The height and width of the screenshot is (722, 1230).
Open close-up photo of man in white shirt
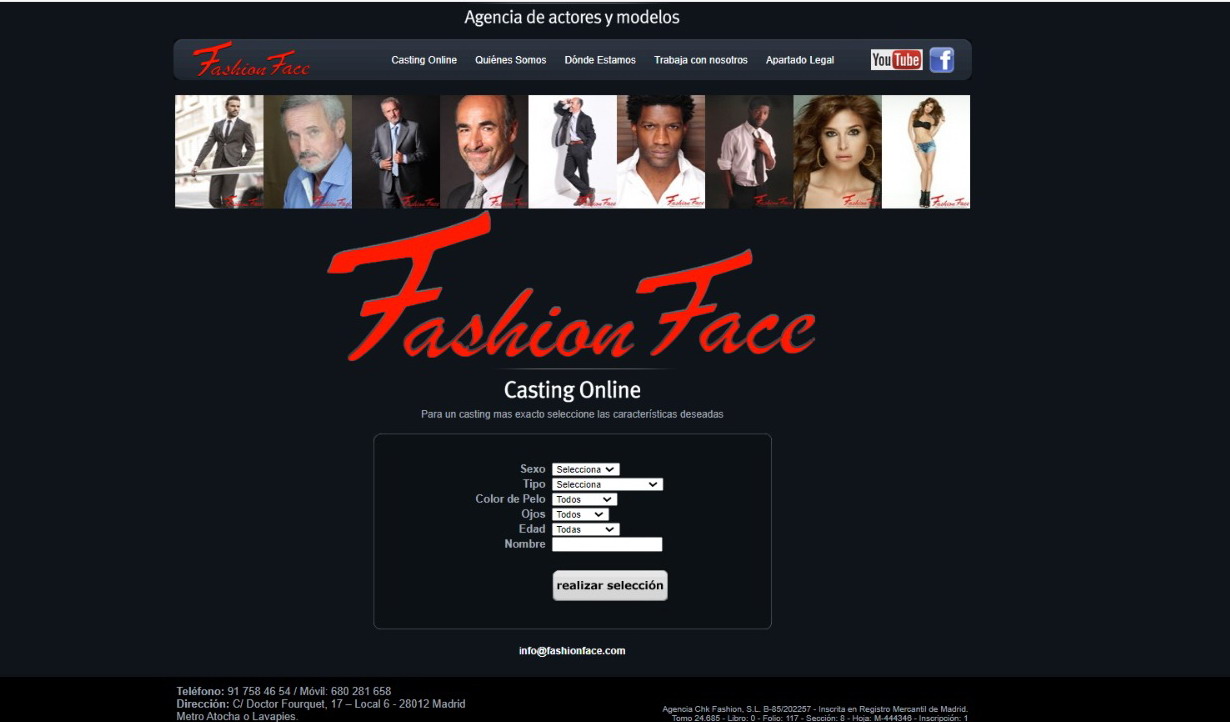tap(661, 152)
